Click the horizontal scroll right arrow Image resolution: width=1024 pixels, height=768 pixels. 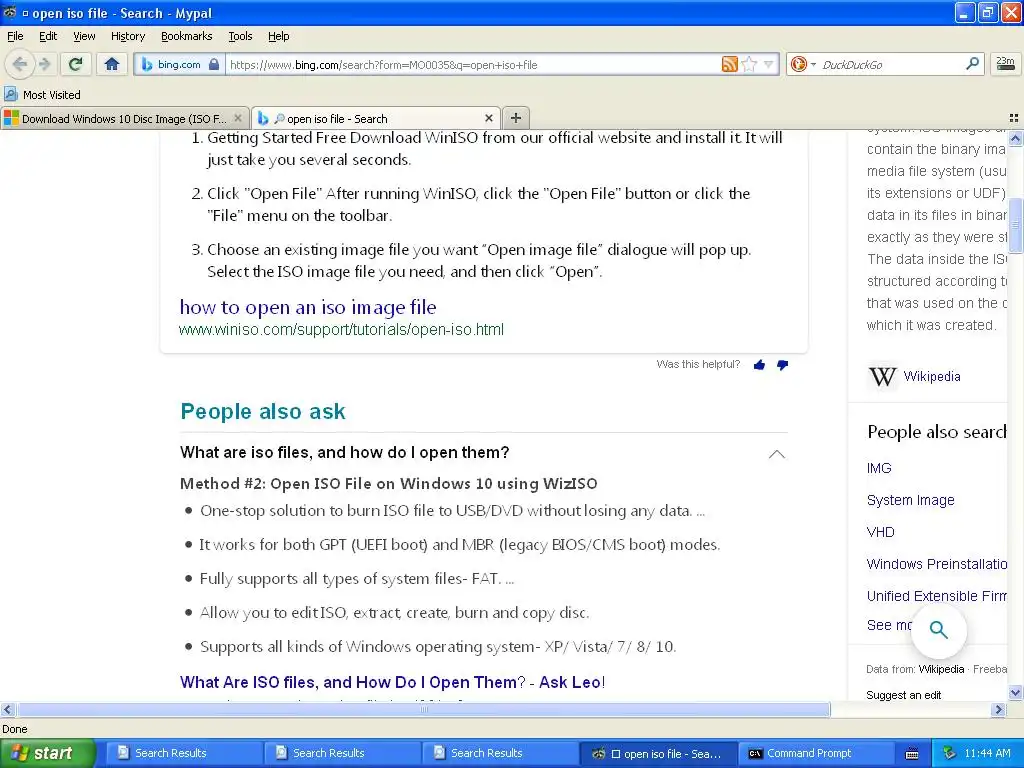pos(998,709)
